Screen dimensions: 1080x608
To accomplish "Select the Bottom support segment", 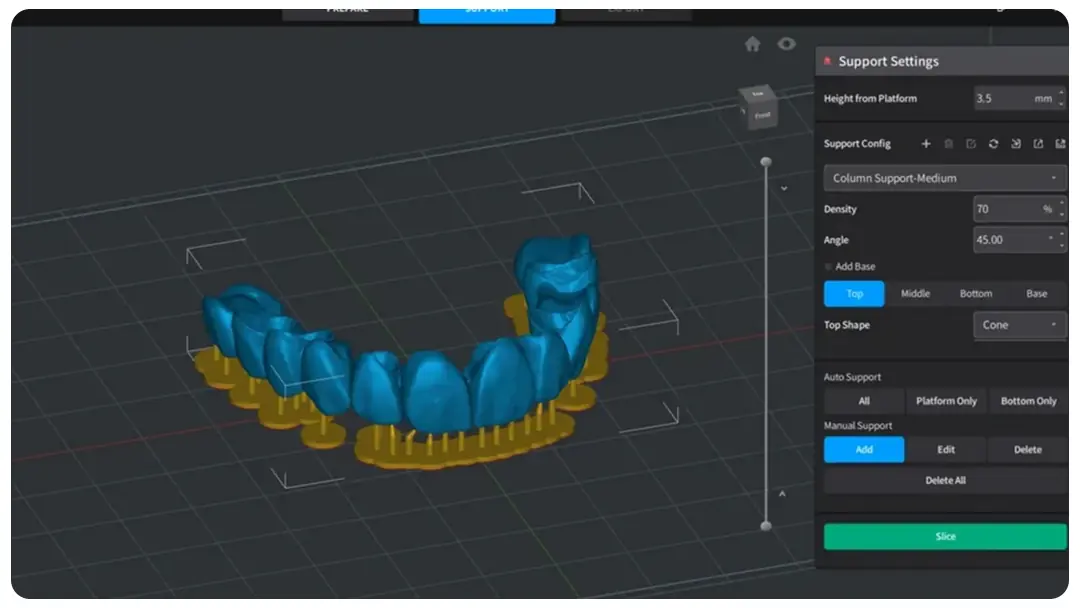I will coord(975,293).
